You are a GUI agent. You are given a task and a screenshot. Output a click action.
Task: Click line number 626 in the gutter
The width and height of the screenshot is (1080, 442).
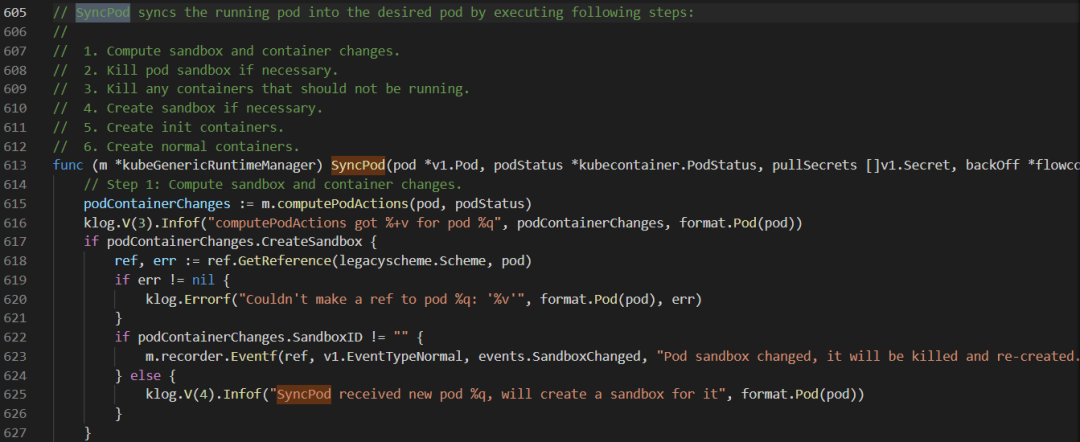[x=14, y=414]
